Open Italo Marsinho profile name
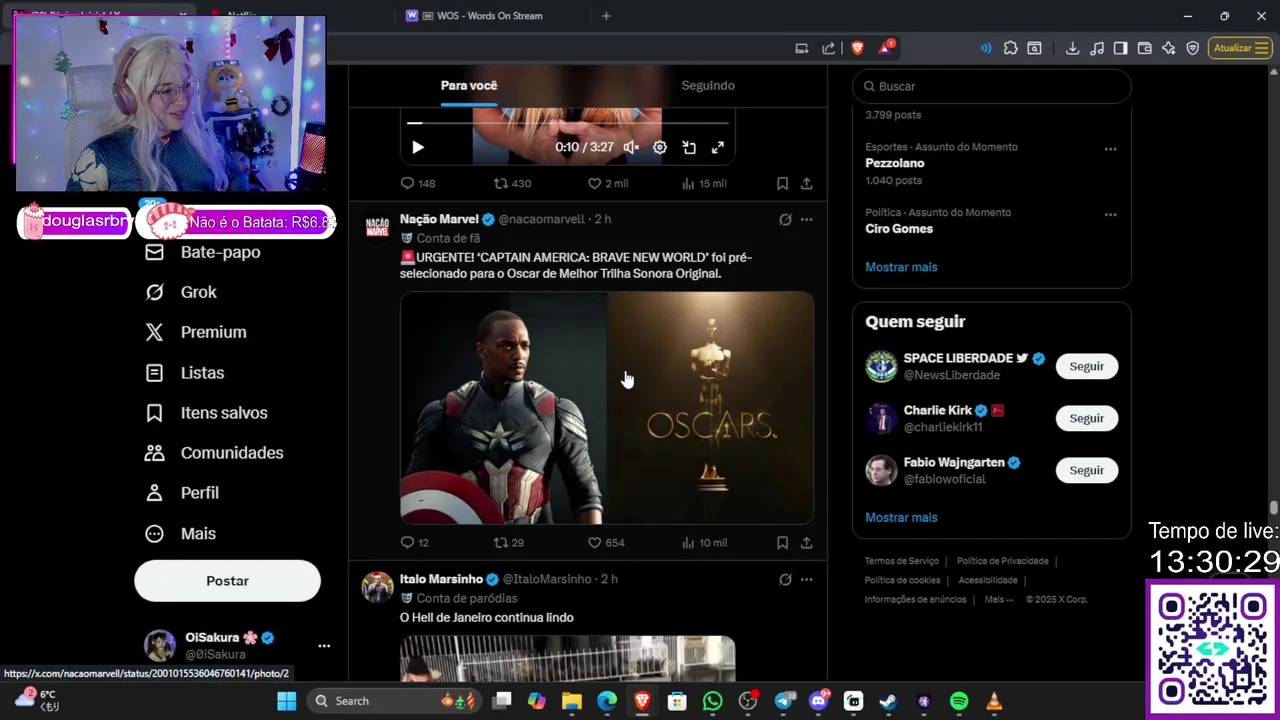Viewport: 1280px width, 720px height. pos(441,579)
